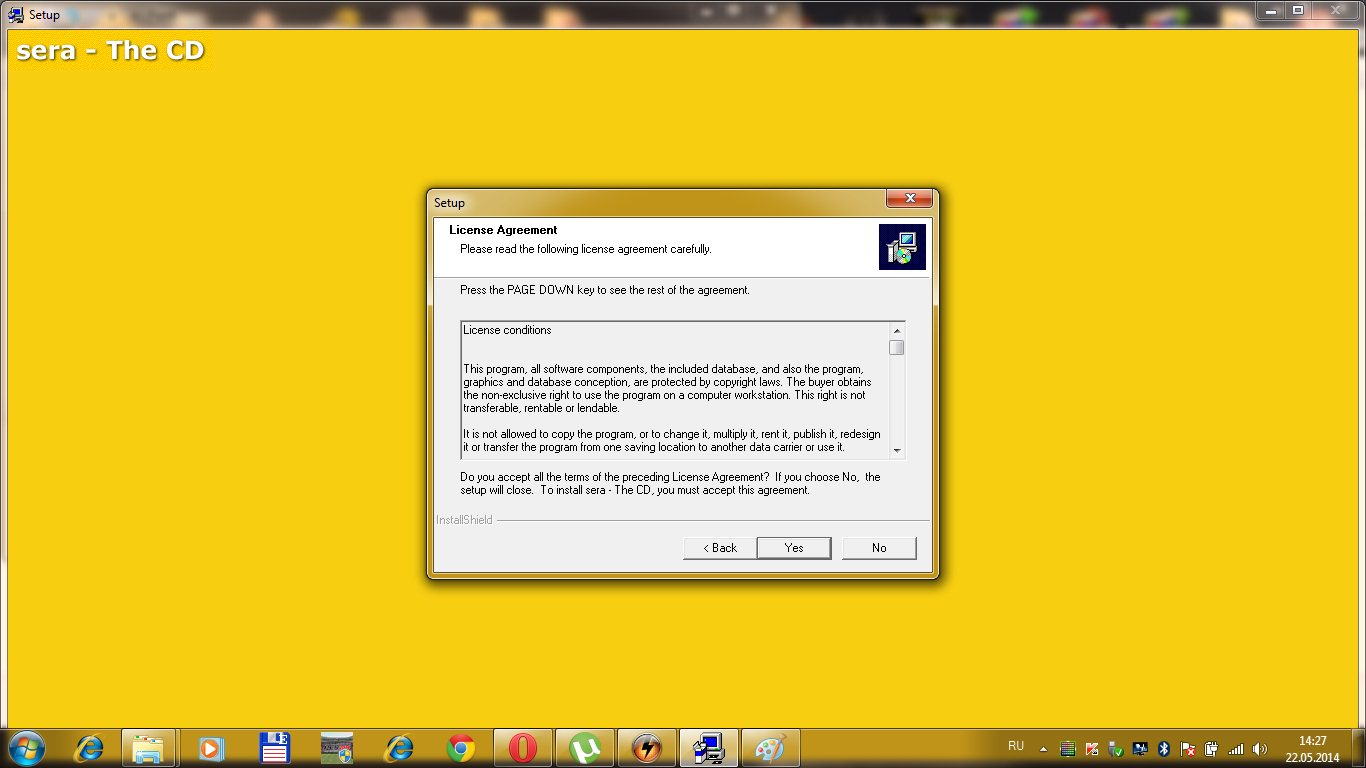
Task: Click Yes to accept the license agreement
Action: click(x=794, y=548)
